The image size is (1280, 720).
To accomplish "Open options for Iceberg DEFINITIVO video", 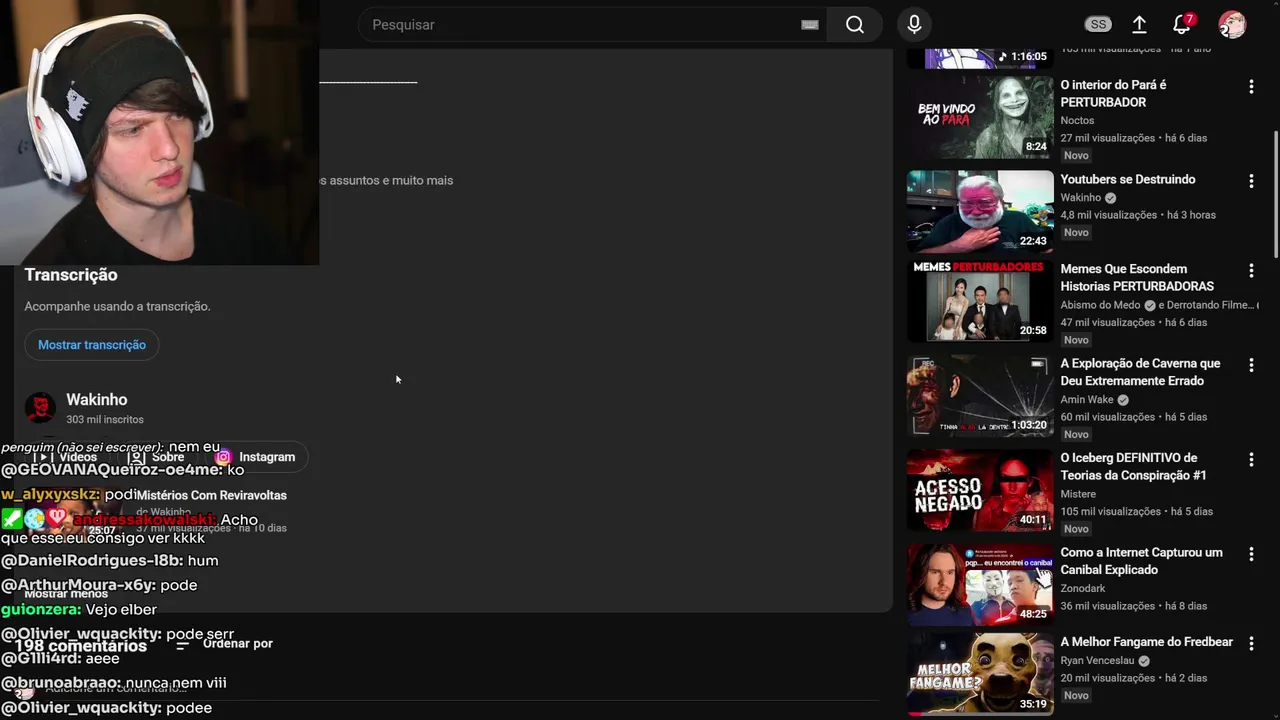I will coord(1251,460).
